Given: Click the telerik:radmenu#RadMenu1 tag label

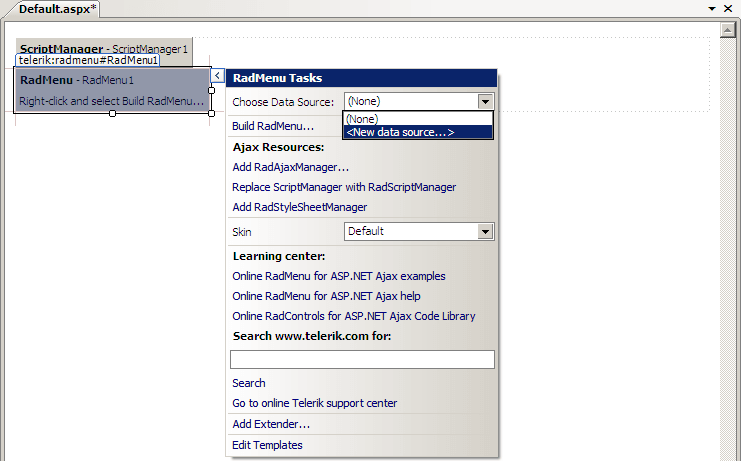Looking at the screenshot, I should (x=88, y=60).
